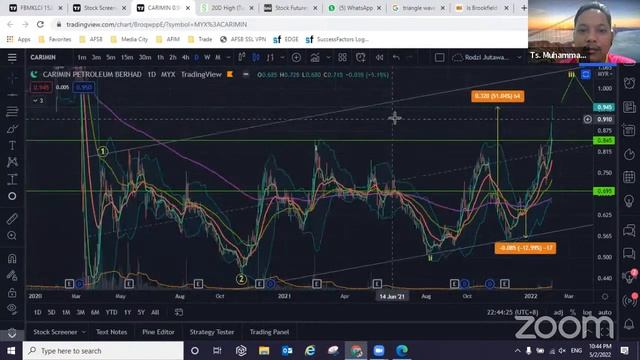Open Zoom from the Windows taskbar

[x=379, y=351]
